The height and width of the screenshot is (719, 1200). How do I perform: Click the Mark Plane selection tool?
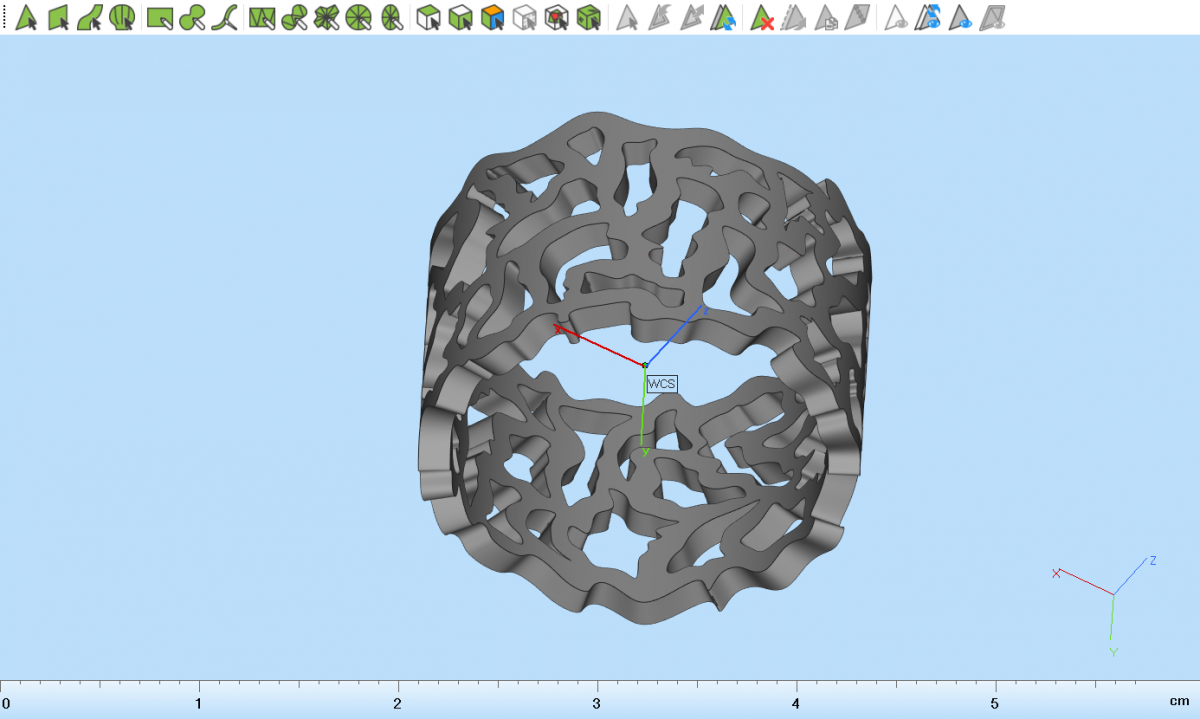[x=58, y=17]
